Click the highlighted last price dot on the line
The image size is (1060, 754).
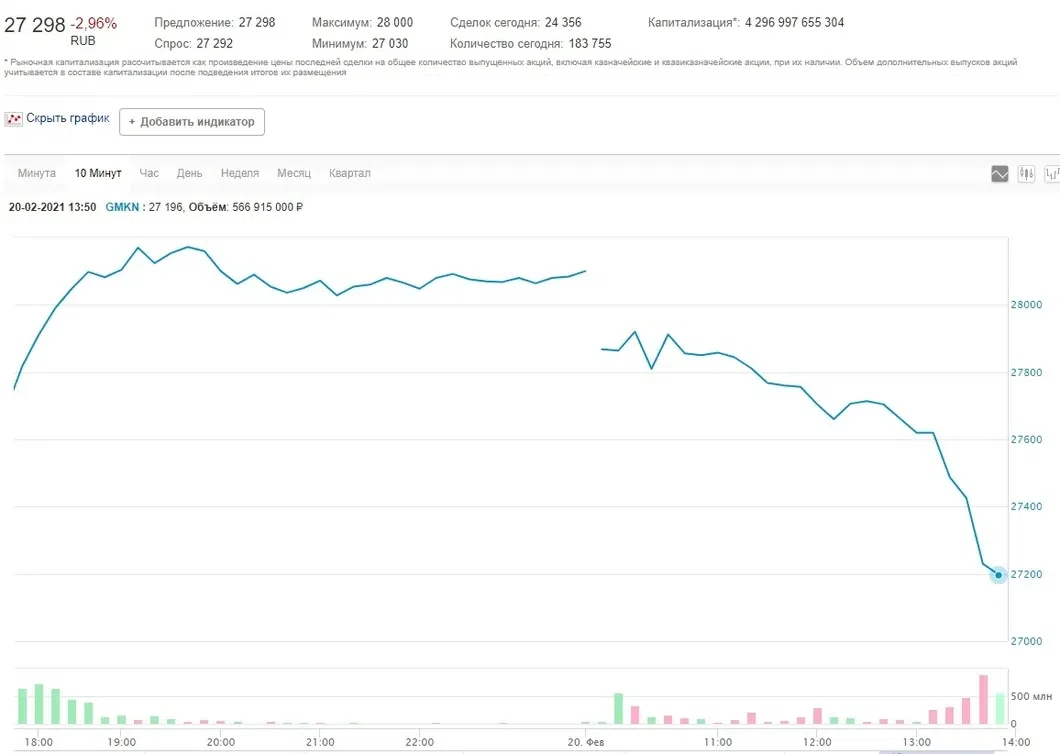tap(998, 575)
